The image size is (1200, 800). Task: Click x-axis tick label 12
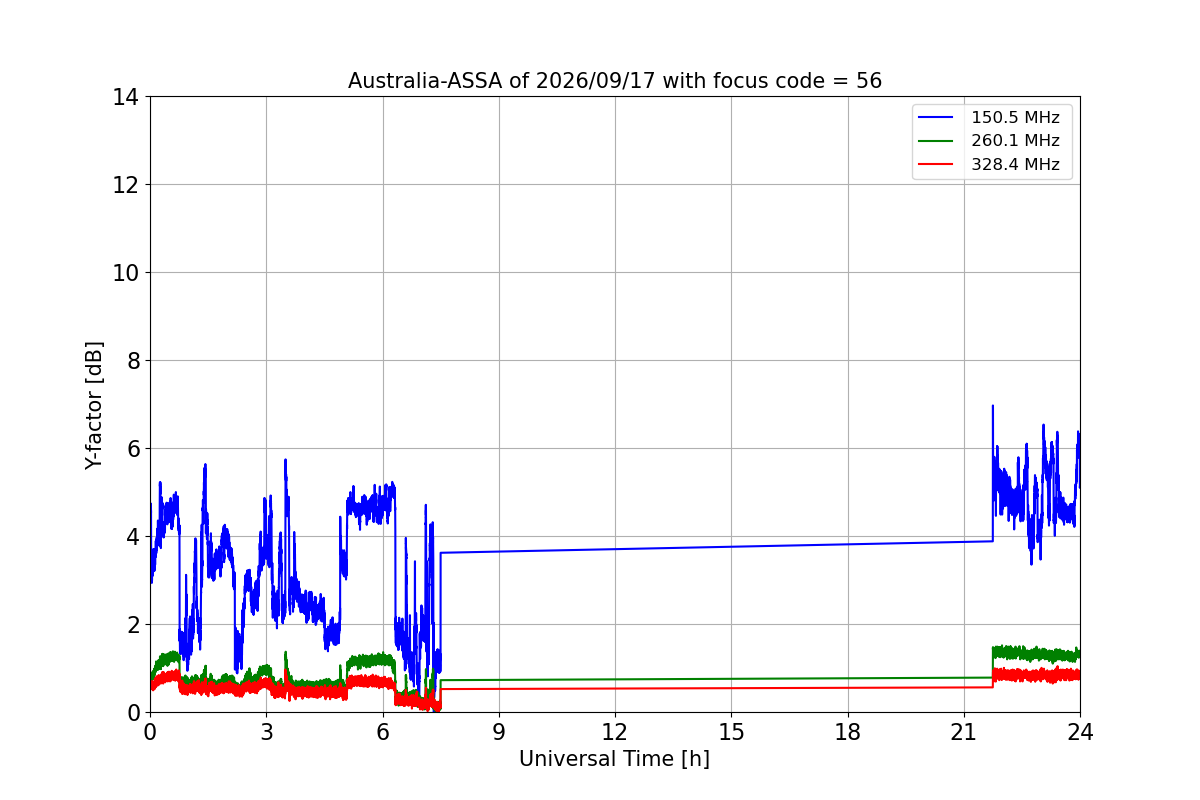615,731
